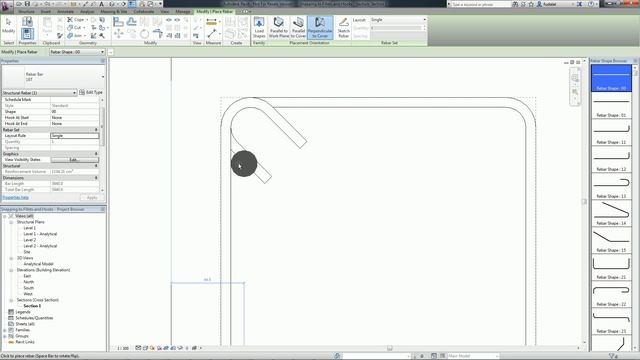This screenshot has height=360, width=640.
Task: Open Level 1 - Analytical structural plan
Action: [40, 234]
